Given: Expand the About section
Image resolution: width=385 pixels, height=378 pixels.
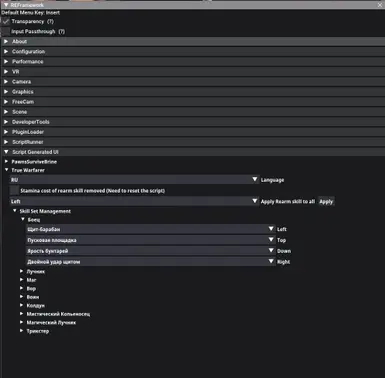Looking at the screenshot, I should point(193,41).
